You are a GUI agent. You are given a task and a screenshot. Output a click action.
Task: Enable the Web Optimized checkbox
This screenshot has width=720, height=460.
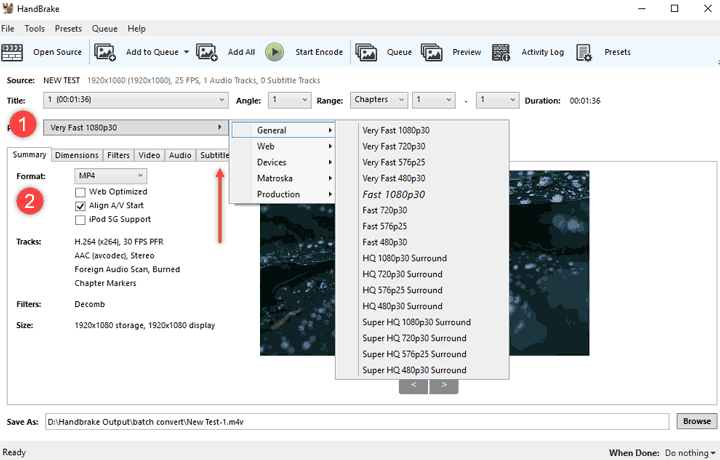pyautogui.click(x=80, y=192)
